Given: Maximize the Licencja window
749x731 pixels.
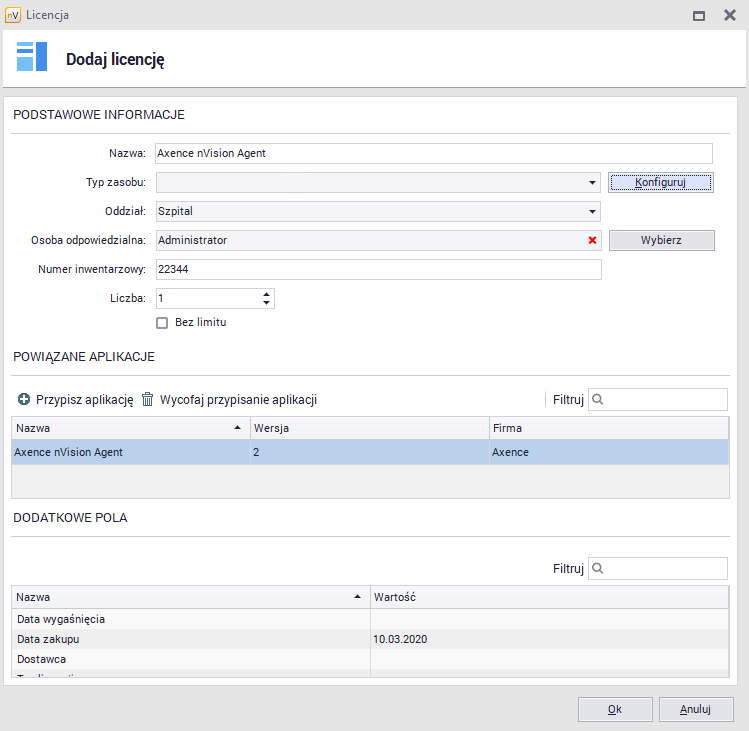Looking at the screenshot, I should tap(699, 16).
